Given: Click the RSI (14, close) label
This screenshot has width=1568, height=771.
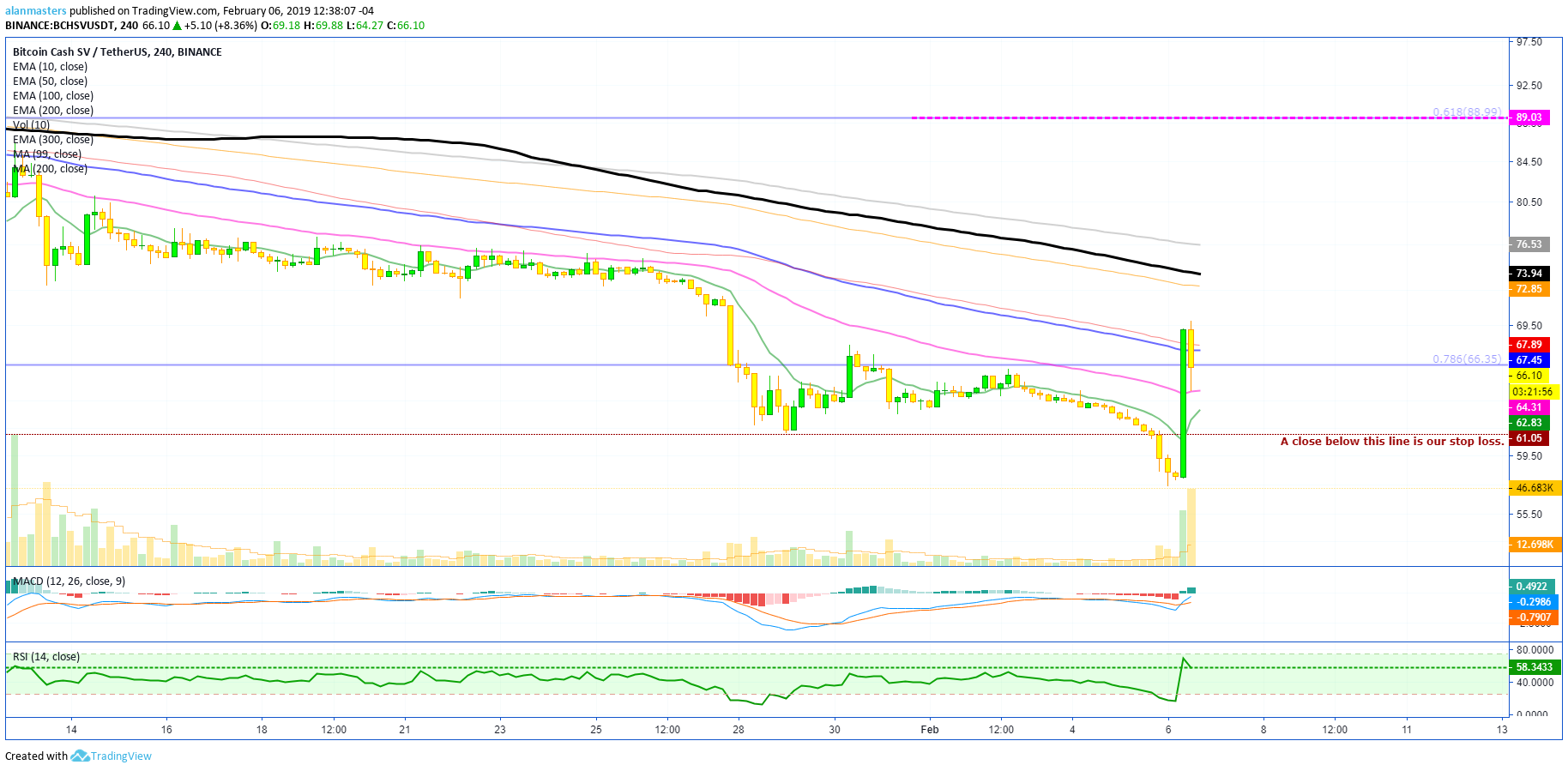Looking at the screenshot, I should (x=46, y=657).
